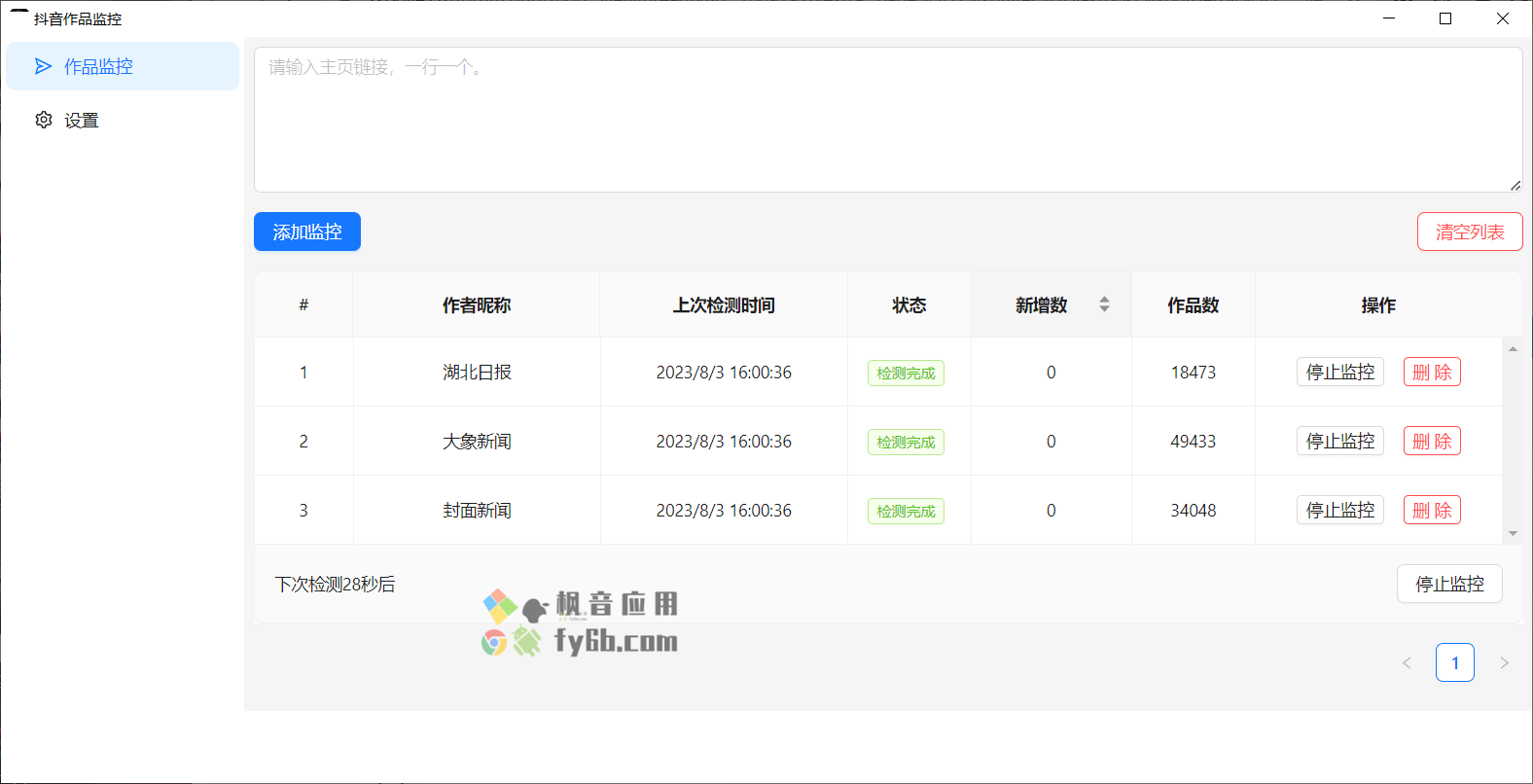Focus the homepage link input box
Screen dimensions: 1533x784
pyautogui.click(x=888, y=120)
